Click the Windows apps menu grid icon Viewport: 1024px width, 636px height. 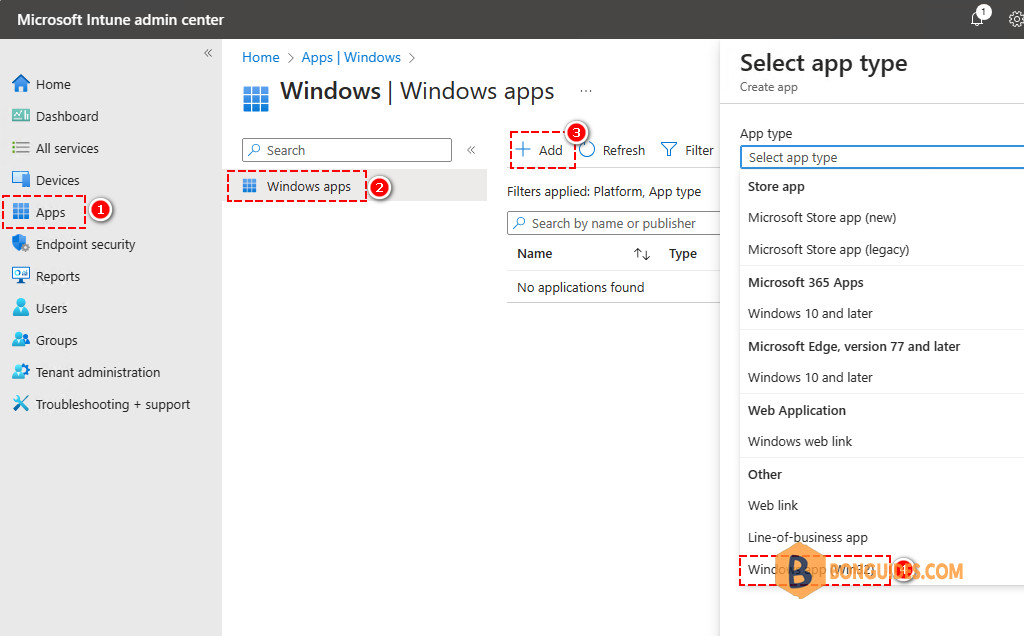click(x=249, y=185)
